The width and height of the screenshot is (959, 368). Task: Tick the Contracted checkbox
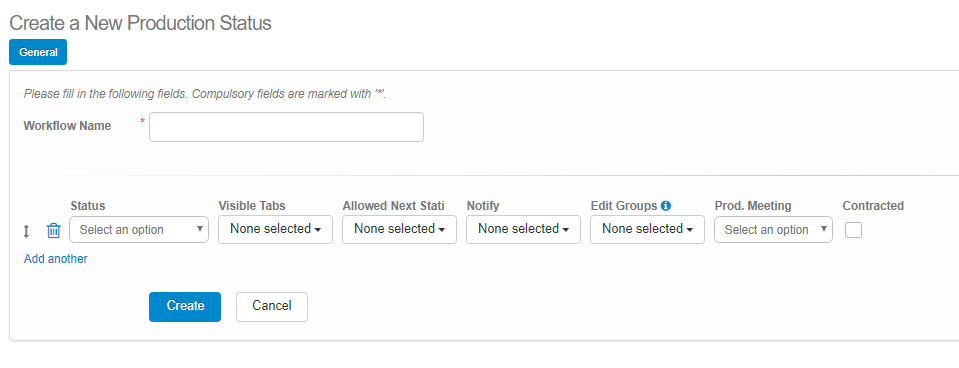[x=853, y=230]
